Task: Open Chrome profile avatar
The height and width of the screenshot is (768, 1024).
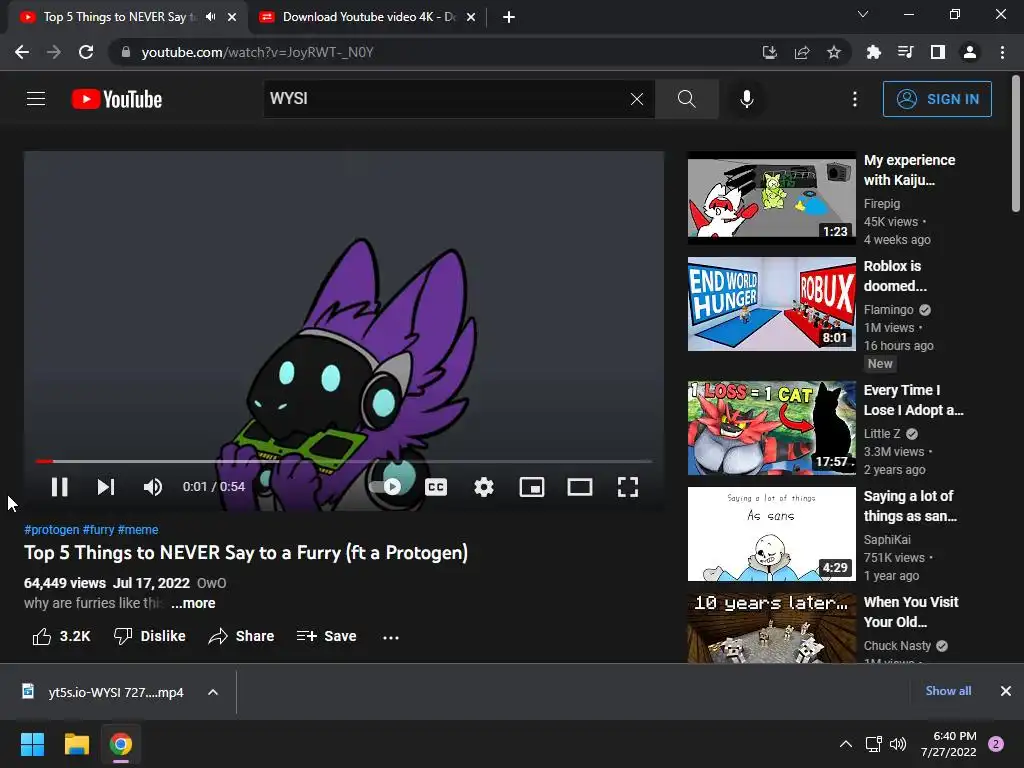Action: pos(970,52)
